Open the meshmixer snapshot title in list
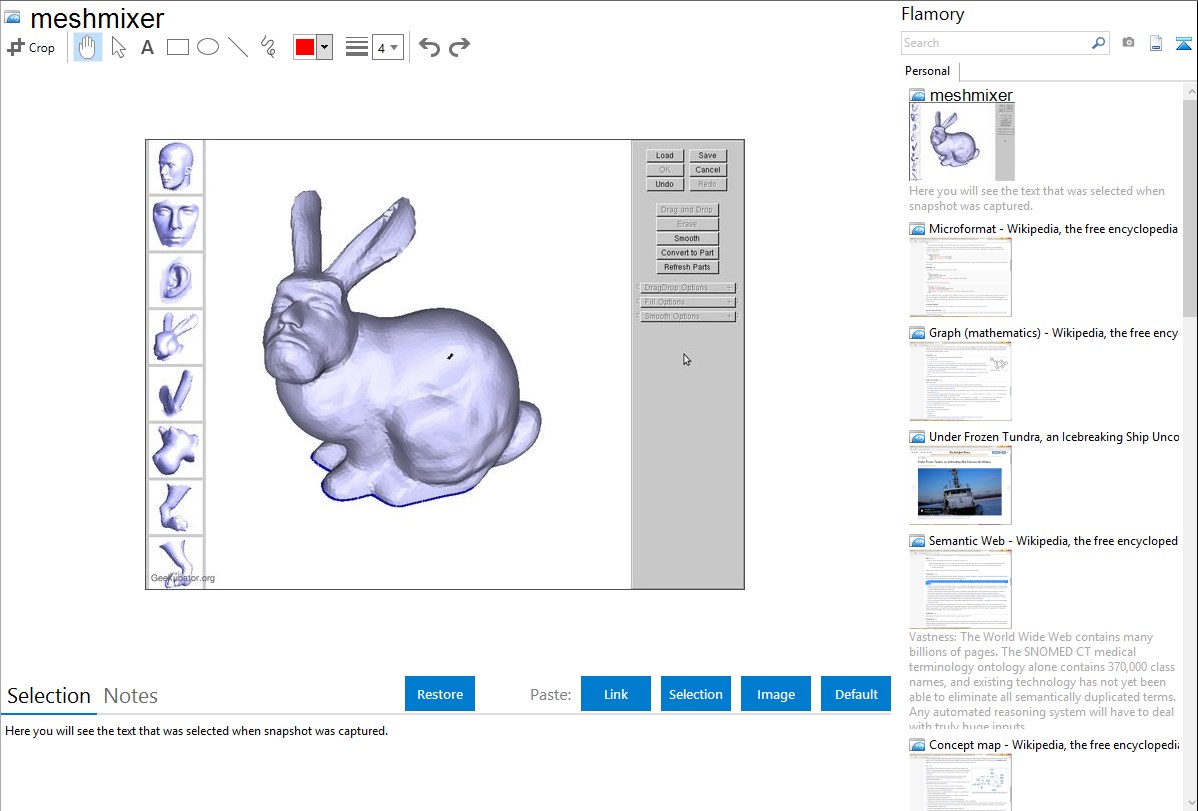This screenshot has width=1198, height=811. [971, 96]
